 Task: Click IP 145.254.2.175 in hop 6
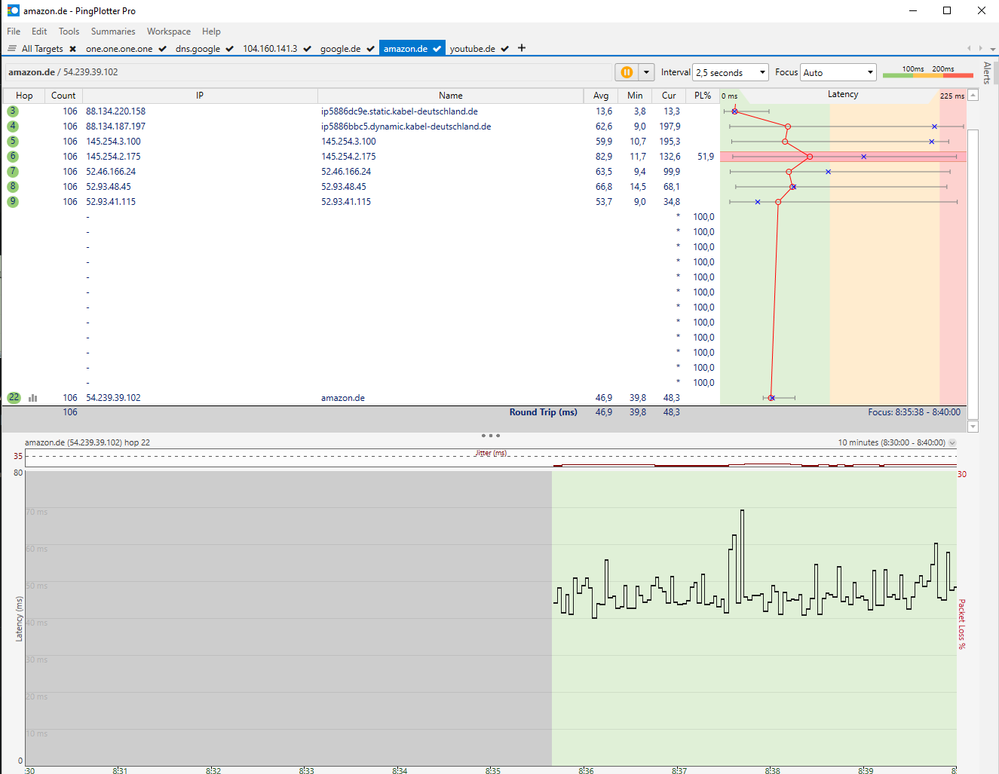113,156
